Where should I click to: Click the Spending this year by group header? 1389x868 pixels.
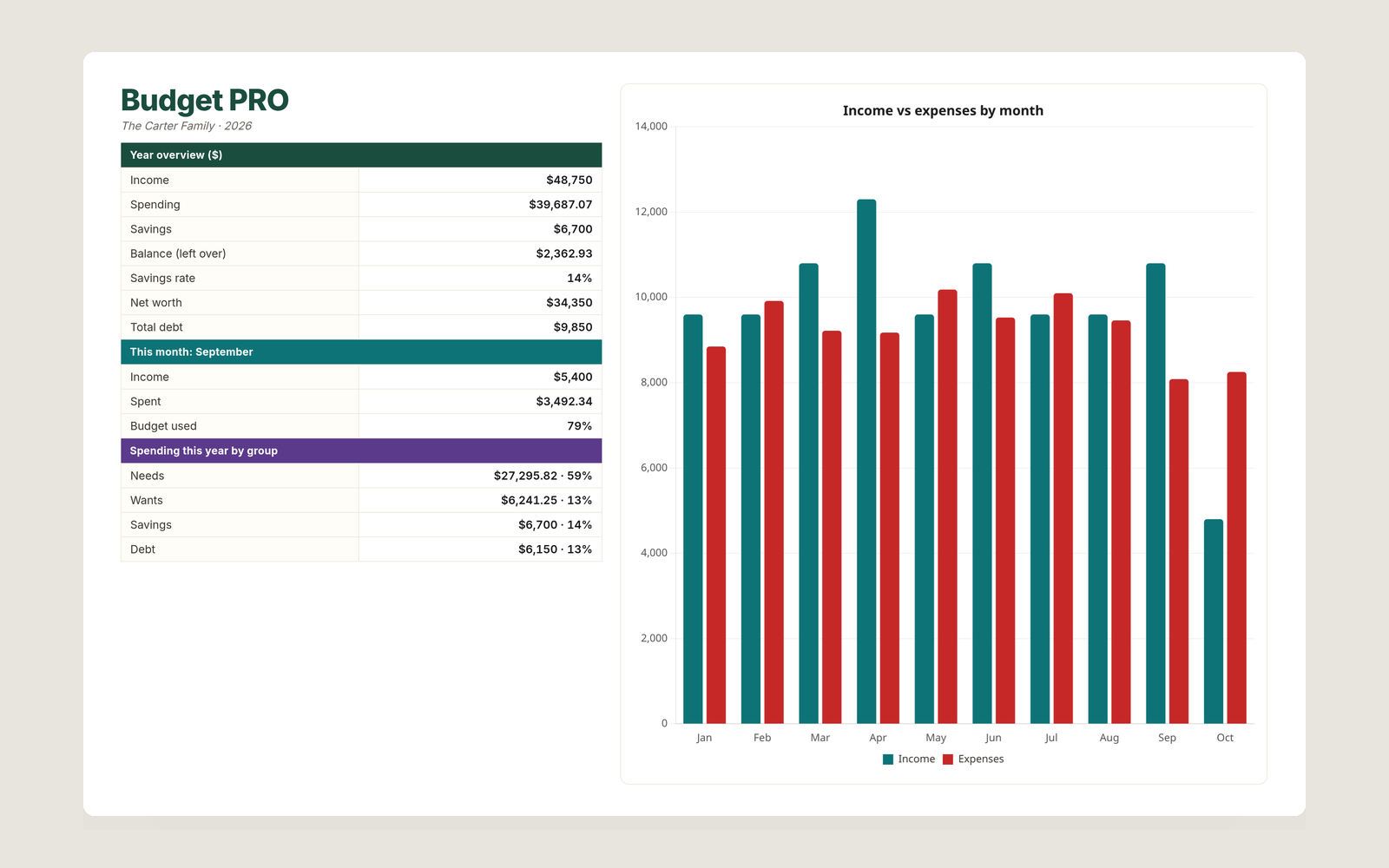(x=361, y=450)
